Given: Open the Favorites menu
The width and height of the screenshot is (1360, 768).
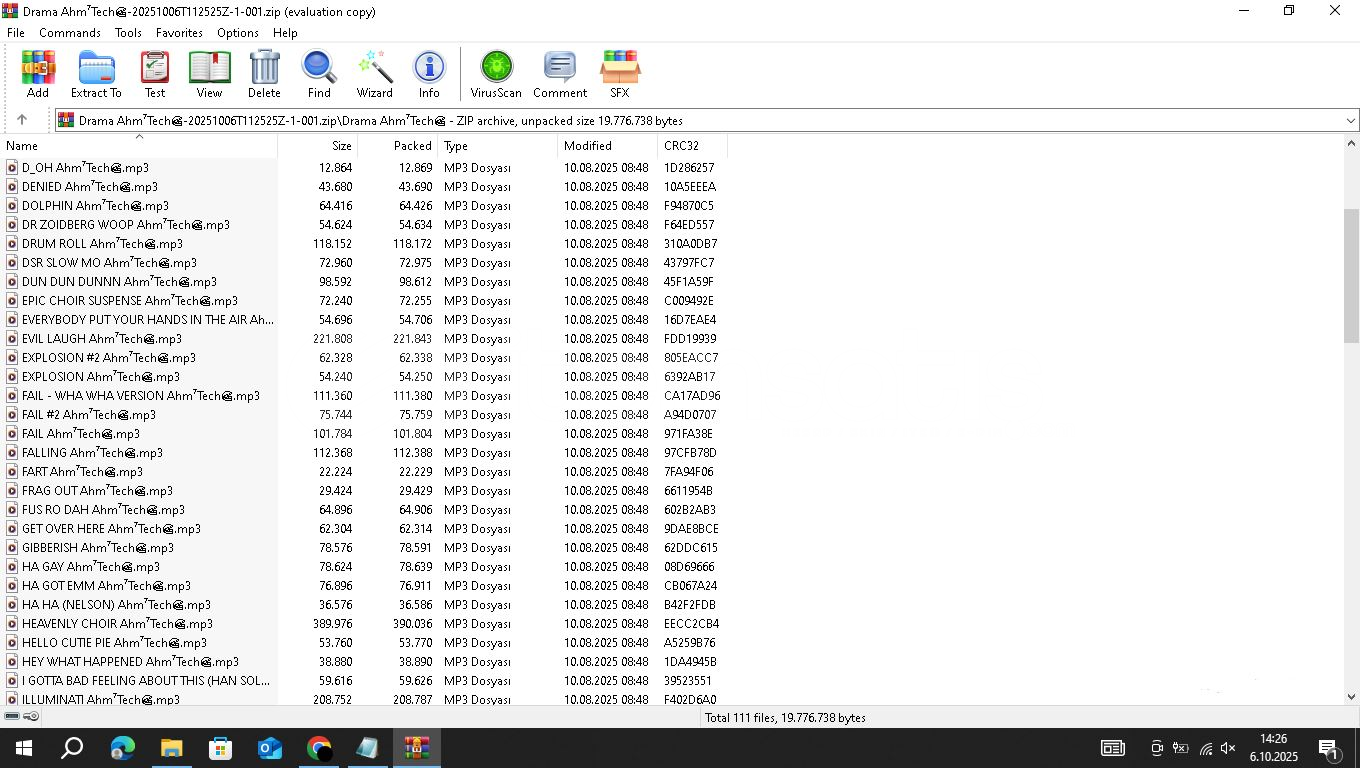Looking at the screenshot, I should coord(179,33).
